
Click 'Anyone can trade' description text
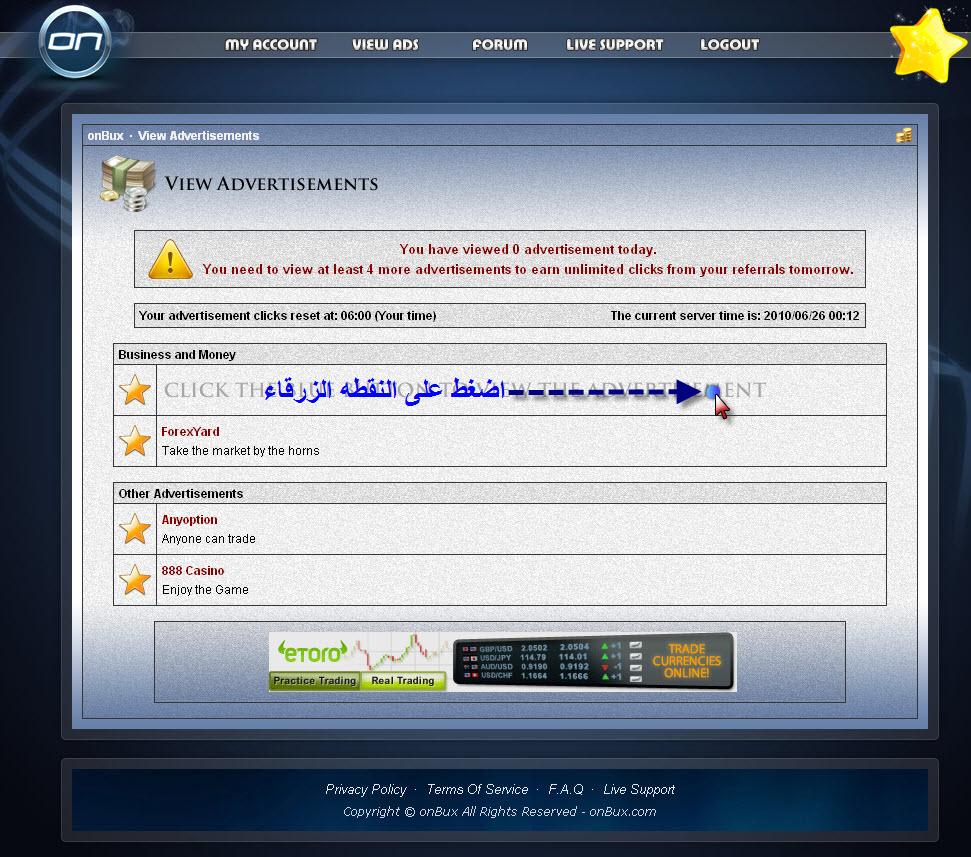209,539
